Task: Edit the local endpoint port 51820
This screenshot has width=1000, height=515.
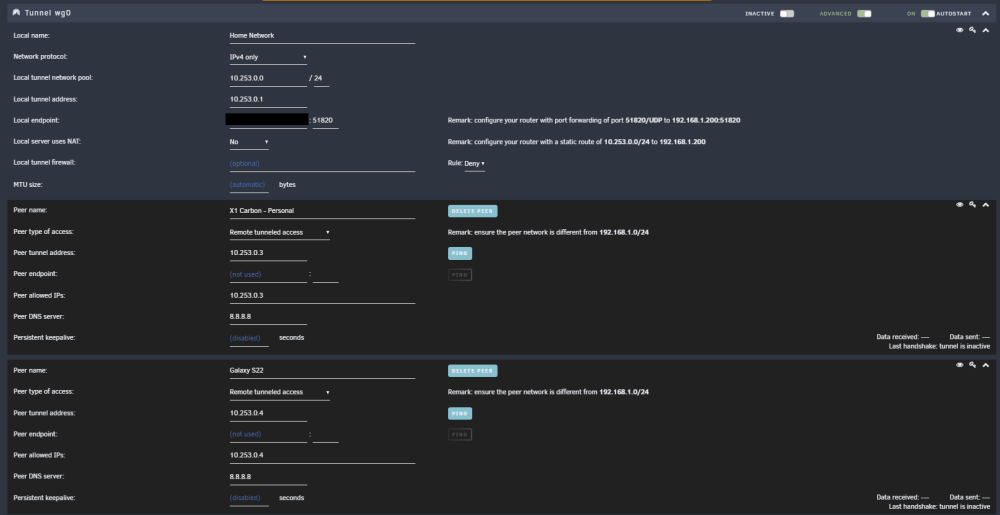Action: point(325,121)
